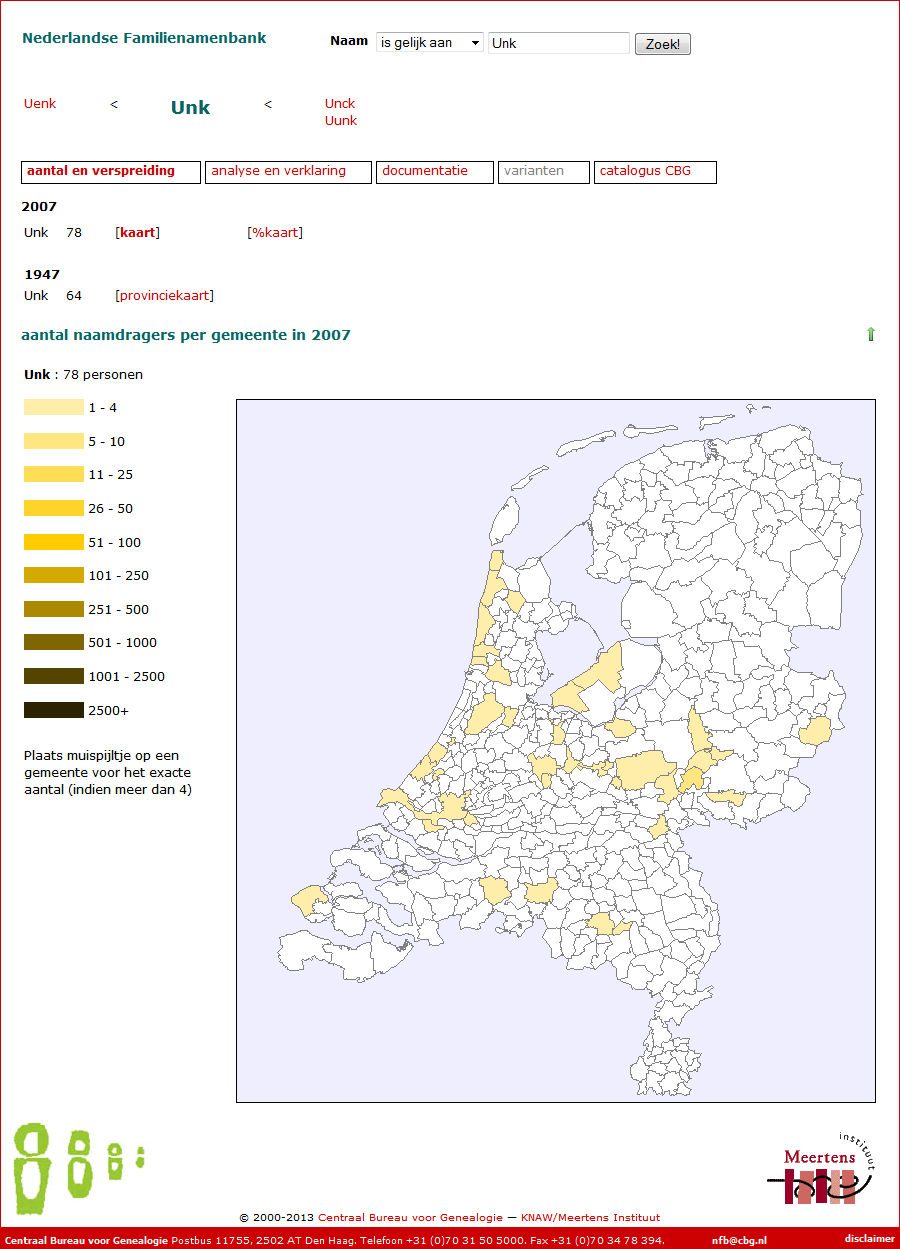This screenshot has width=900, height=1249.
Task: Open the disclaimer link in footer
Action: tap(869, 1239)
